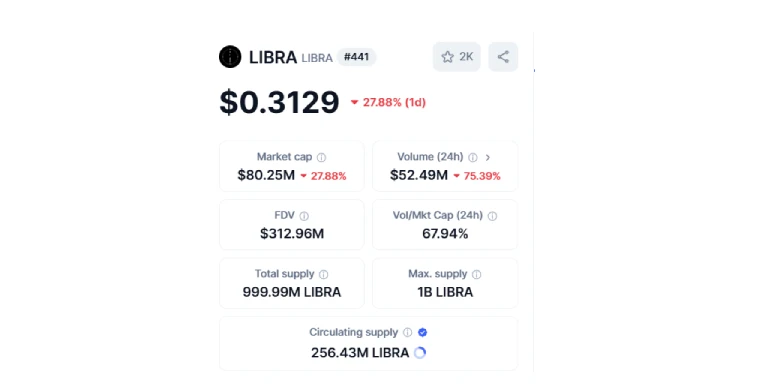Click the Market cap $80.25M card
This screenshot has width=783, height=388.
click(292, 166)
